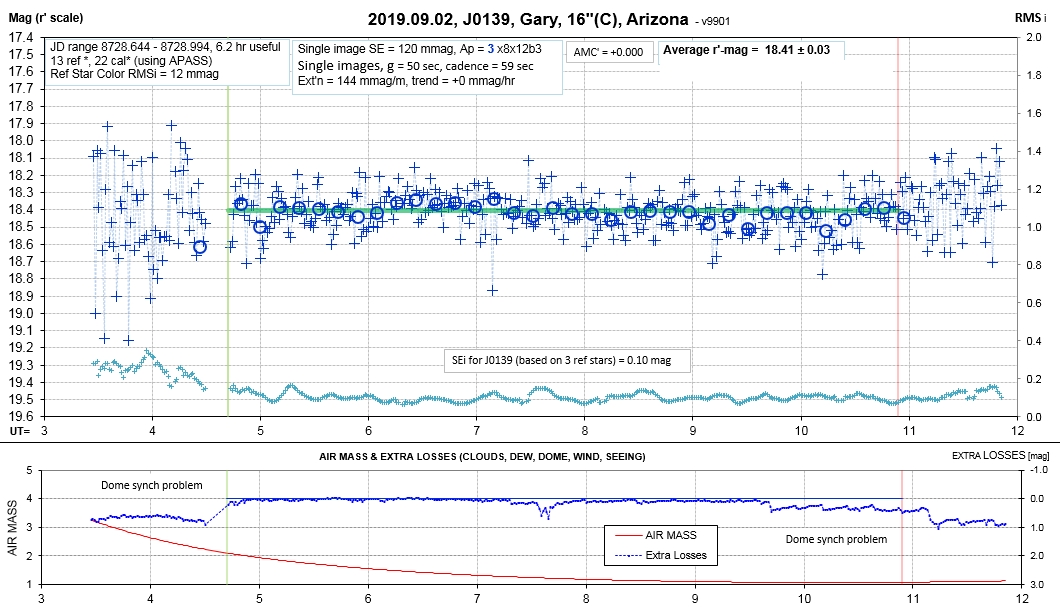This screenshot has height=612, width=1060.
Task: Click the "1.8" tick on the RMS axis
Action: coord(1034,75)
